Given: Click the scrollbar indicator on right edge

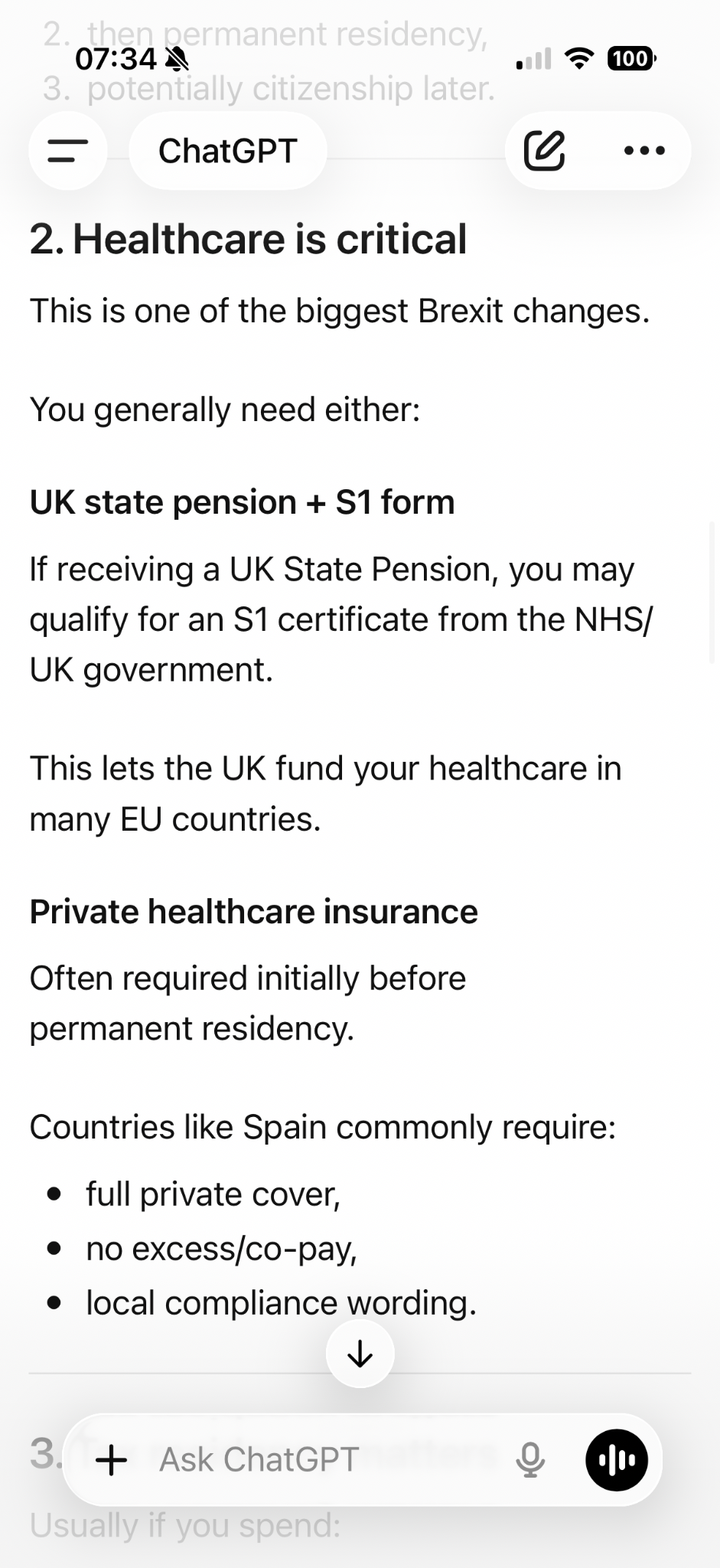Looking at the screenshot, I should pos(713,593).
